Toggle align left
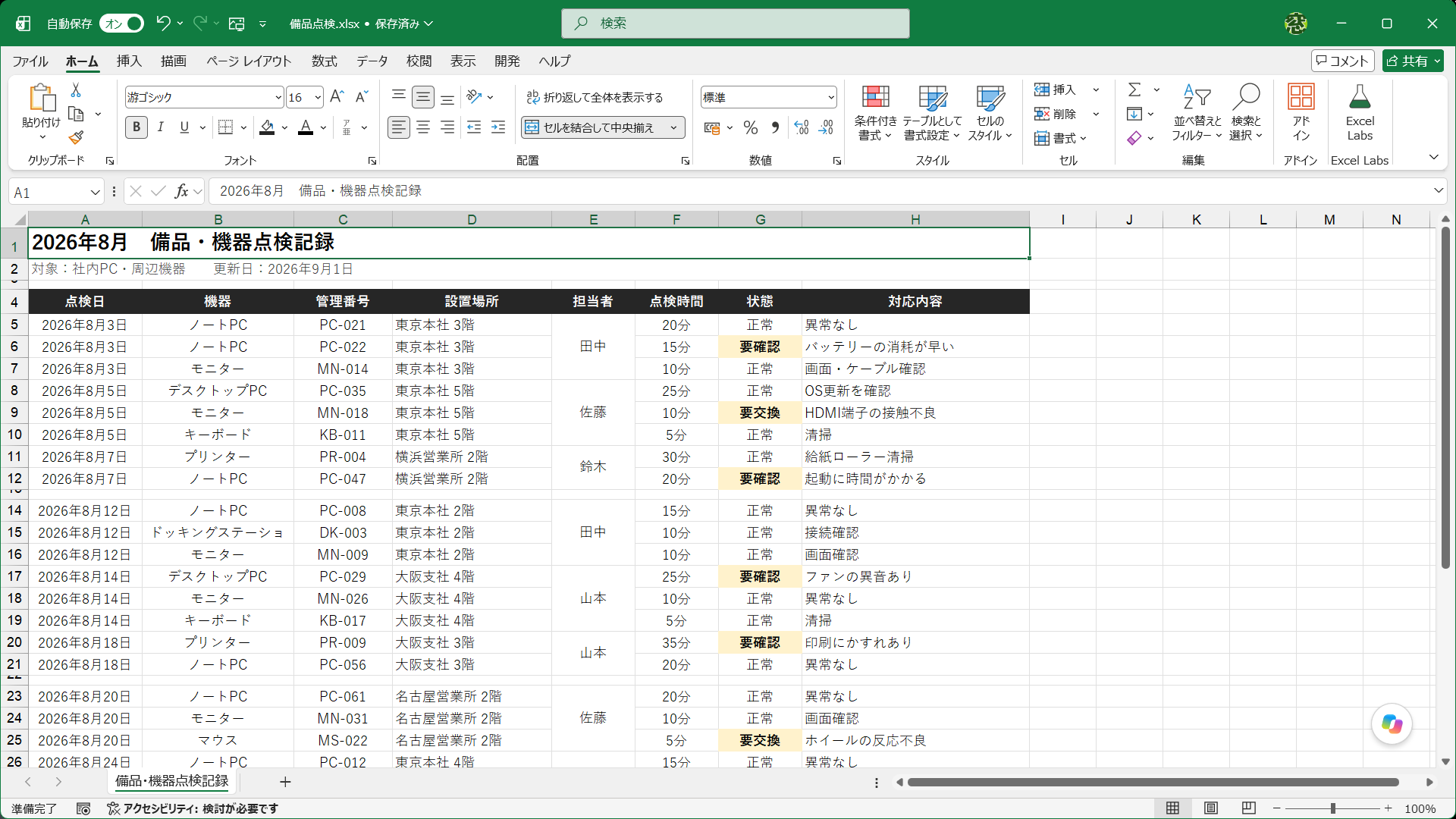This screenshot has height=819, width=1456. 399,127
